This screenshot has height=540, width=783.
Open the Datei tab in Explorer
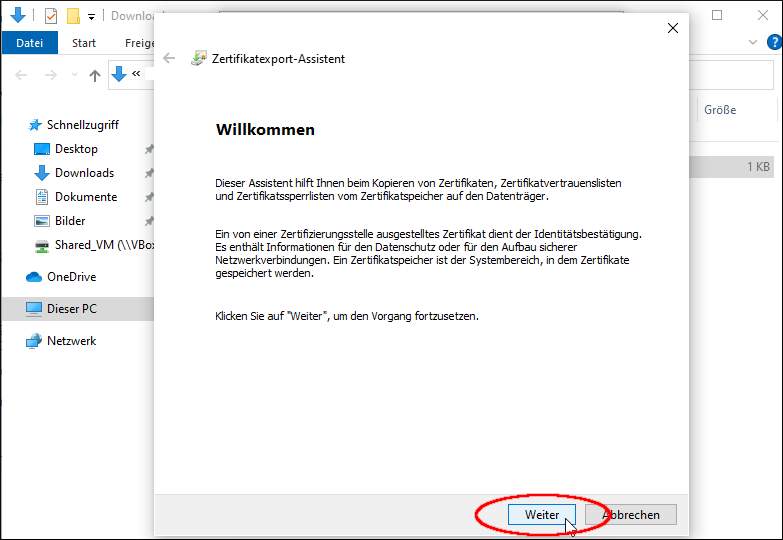tap(29, 43)
